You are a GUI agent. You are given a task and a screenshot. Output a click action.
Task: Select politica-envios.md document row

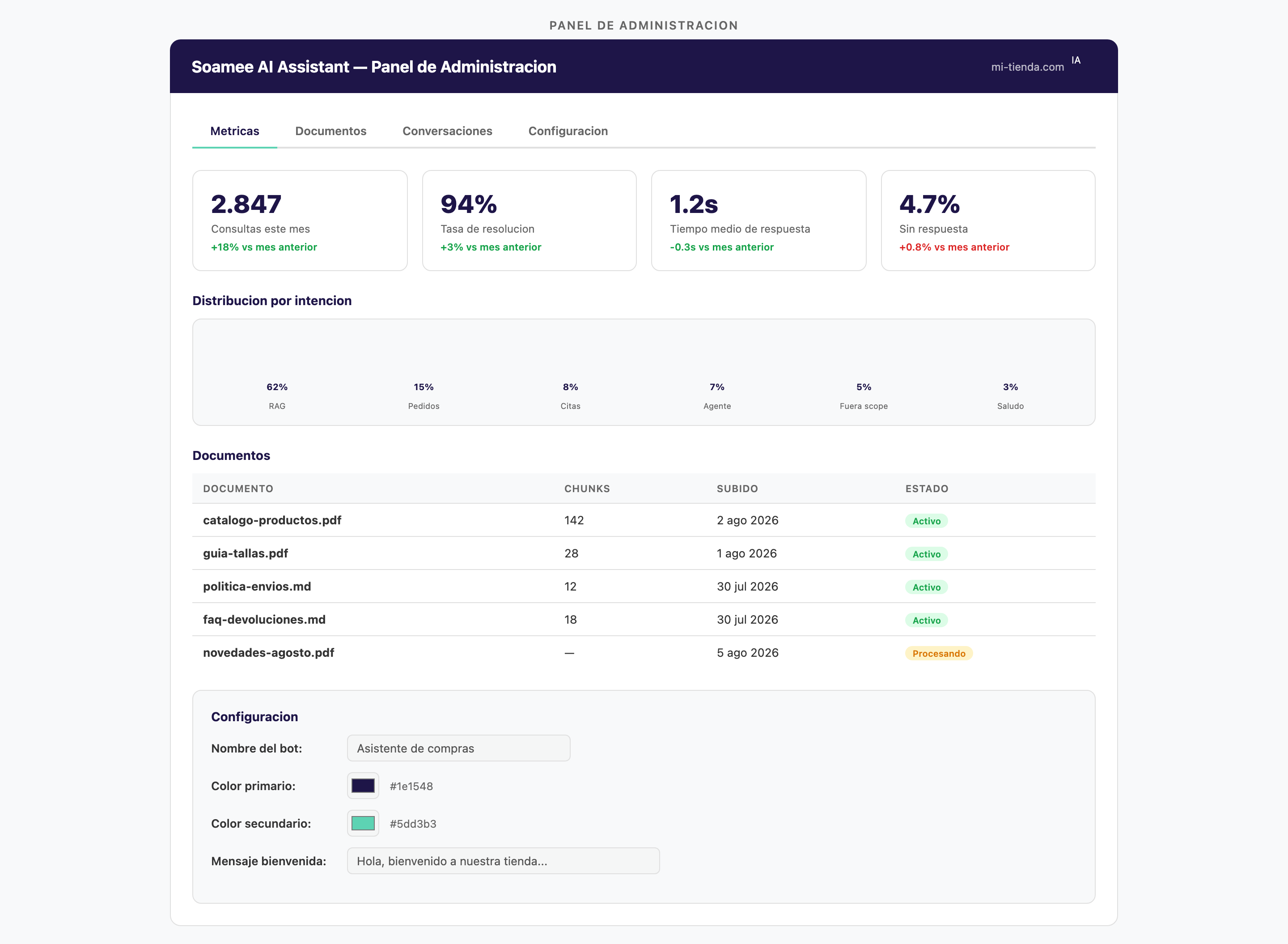pyautogui.click(x=644, y=586)
